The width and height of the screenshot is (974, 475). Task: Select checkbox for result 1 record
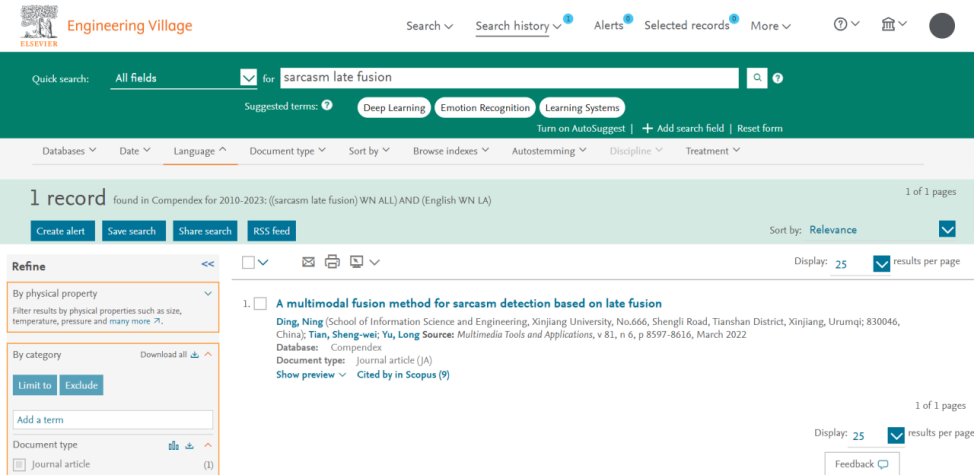[x=261, y=304]
